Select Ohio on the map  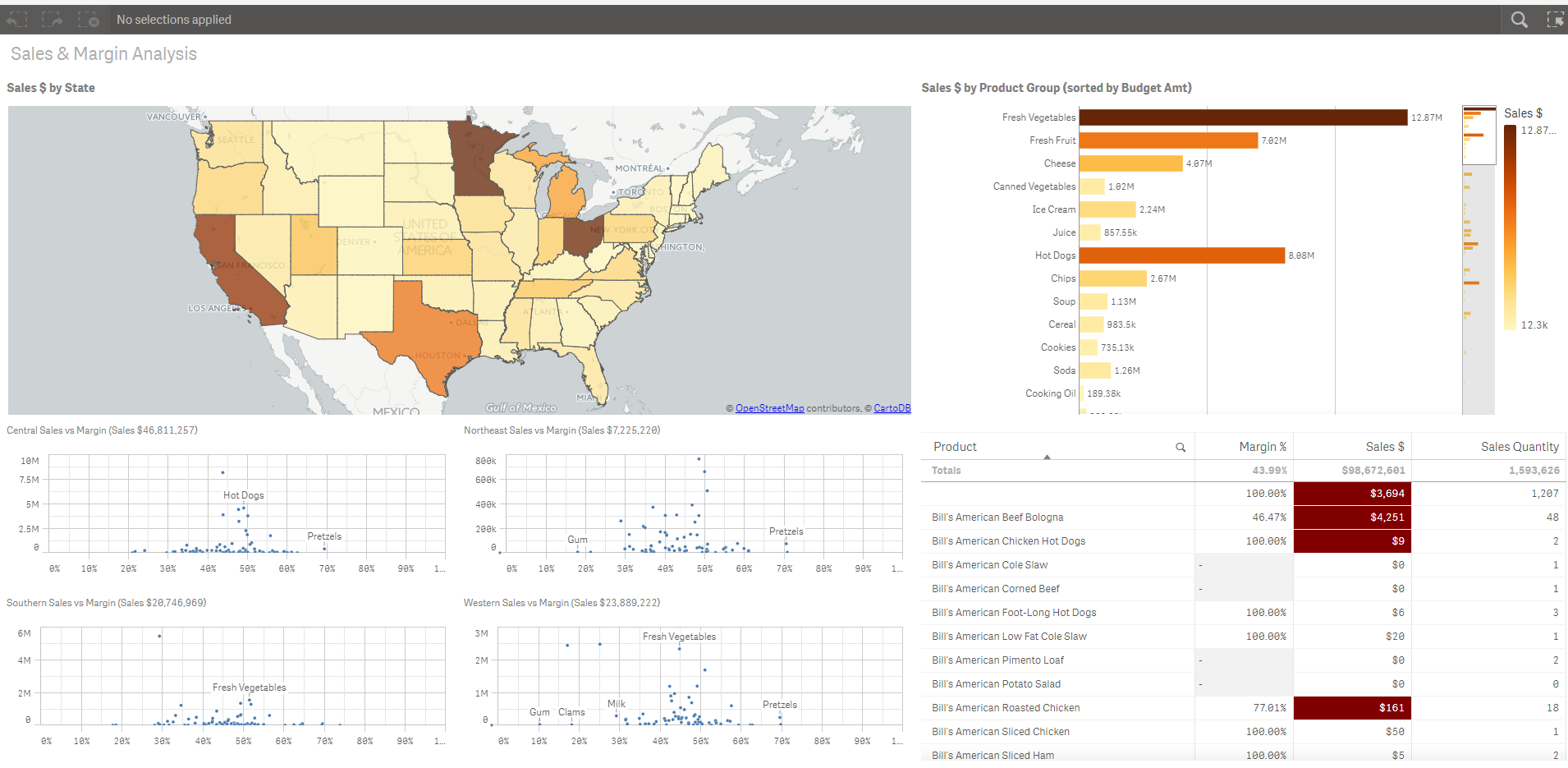click(583, 237)
